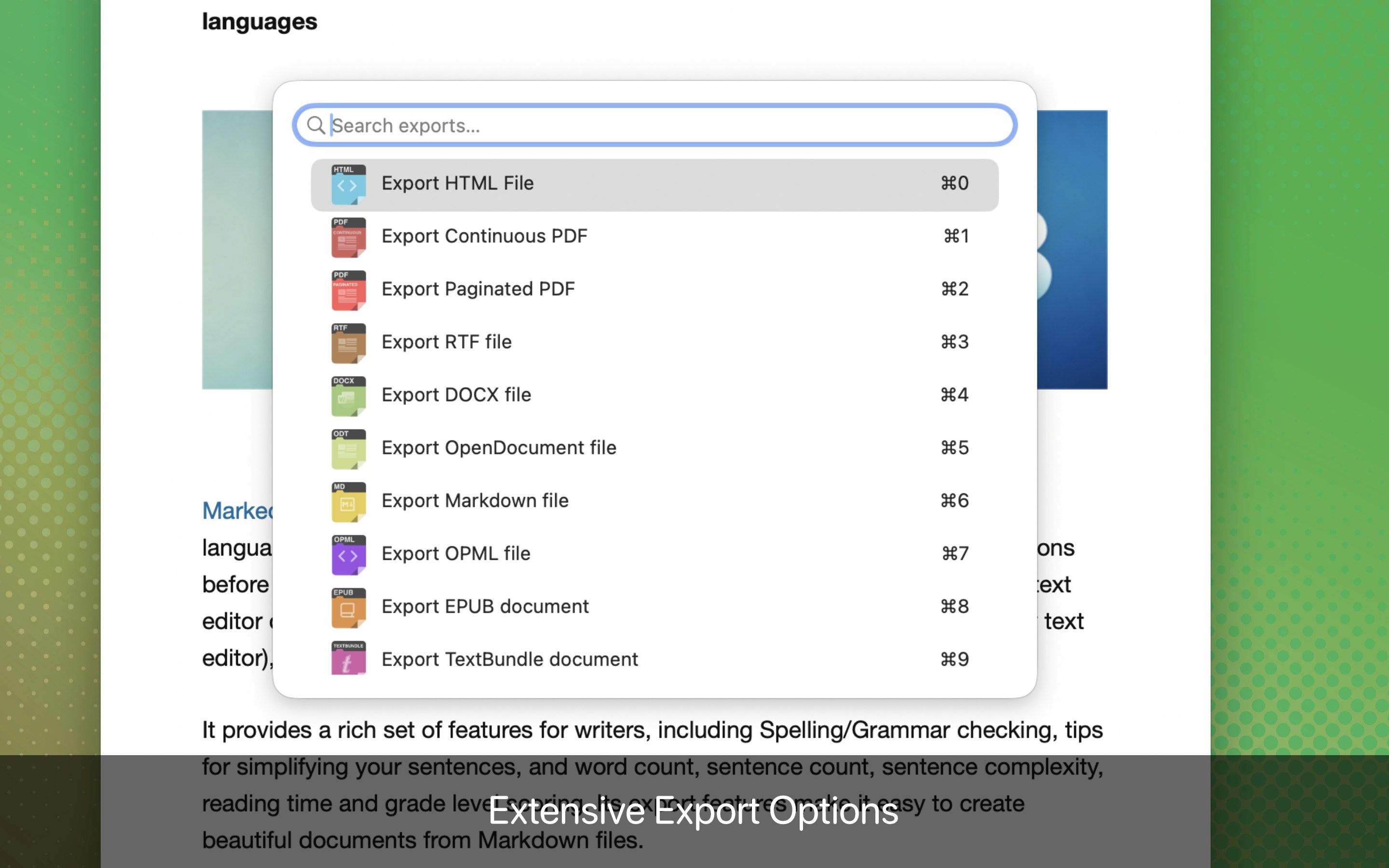Viewport: 1389px width, 868px height.
Task: Click the Search exports input field
Action: point(654,125)
